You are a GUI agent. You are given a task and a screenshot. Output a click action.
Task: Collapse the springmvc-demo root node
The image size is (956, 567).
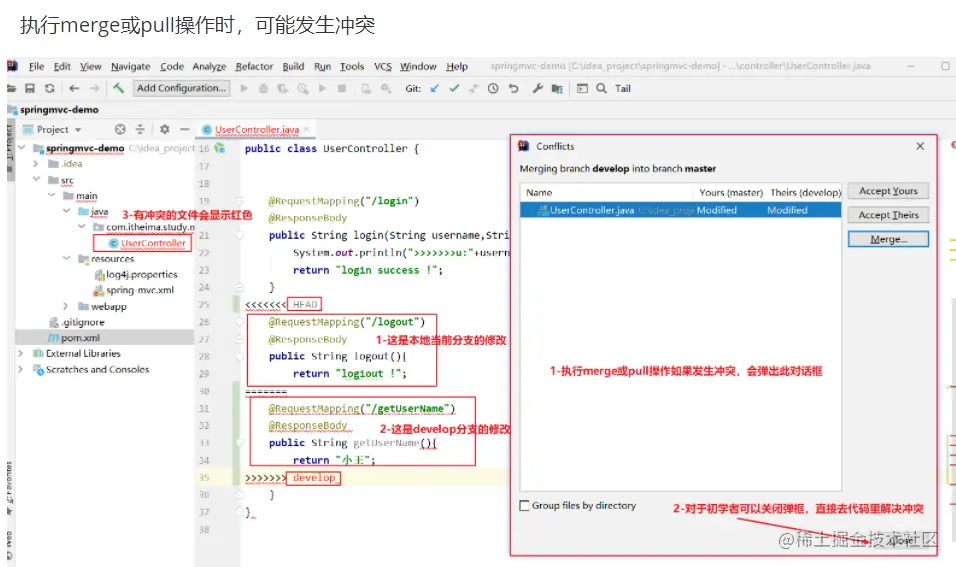coord(21,148)
